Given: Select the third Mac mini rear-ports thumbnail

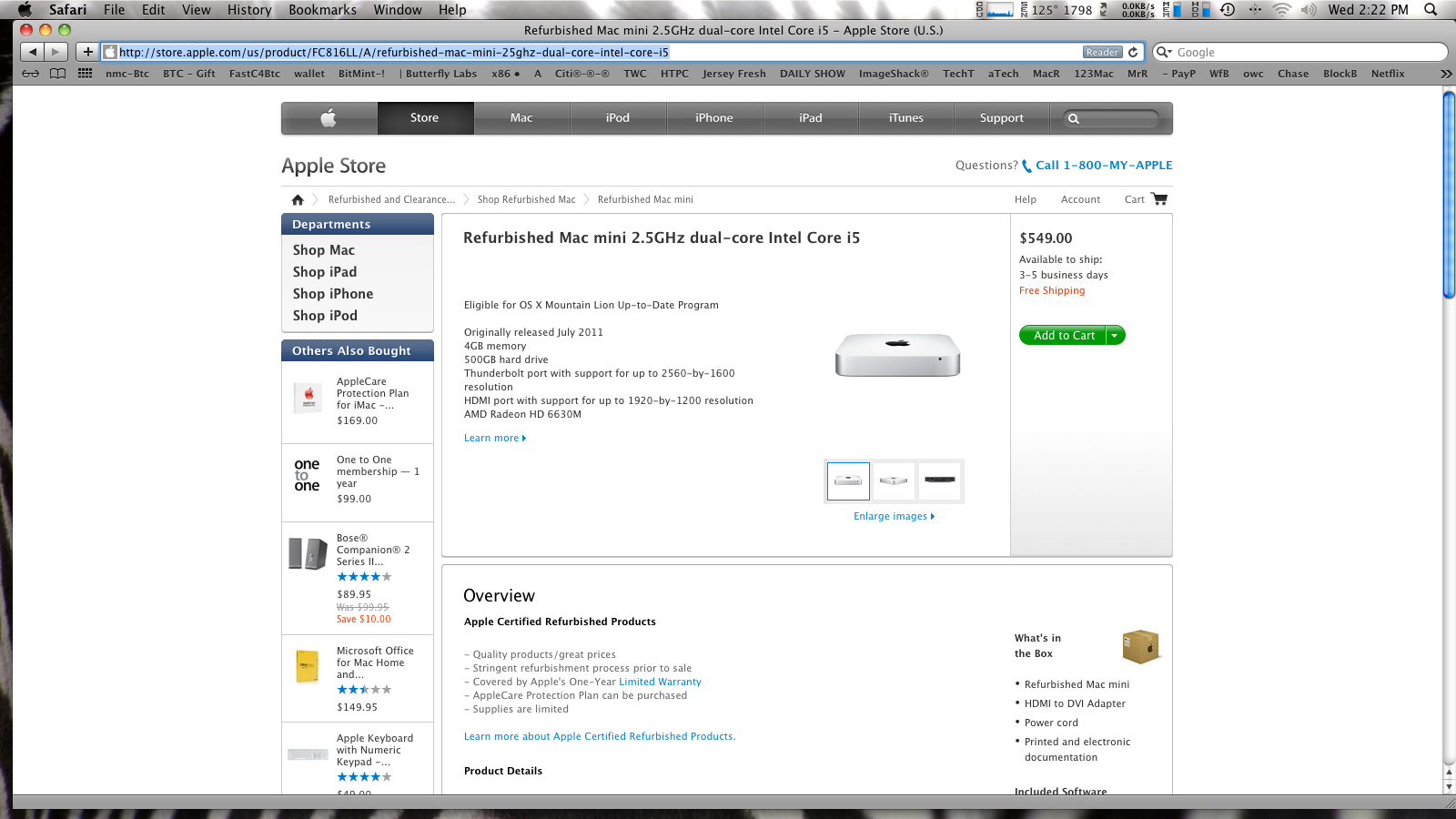Looking at the screenshot, I should (940, 481).
